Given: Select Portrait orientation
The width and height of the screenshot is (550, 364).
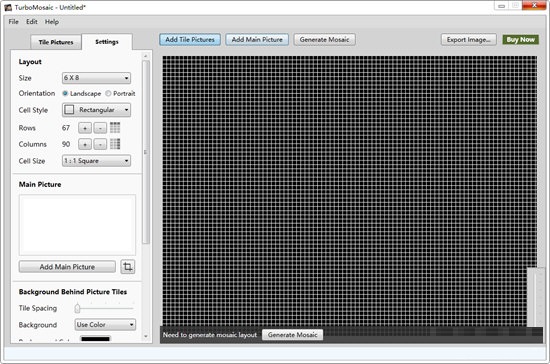Looking at the screenshot, I should pos(108,93).
